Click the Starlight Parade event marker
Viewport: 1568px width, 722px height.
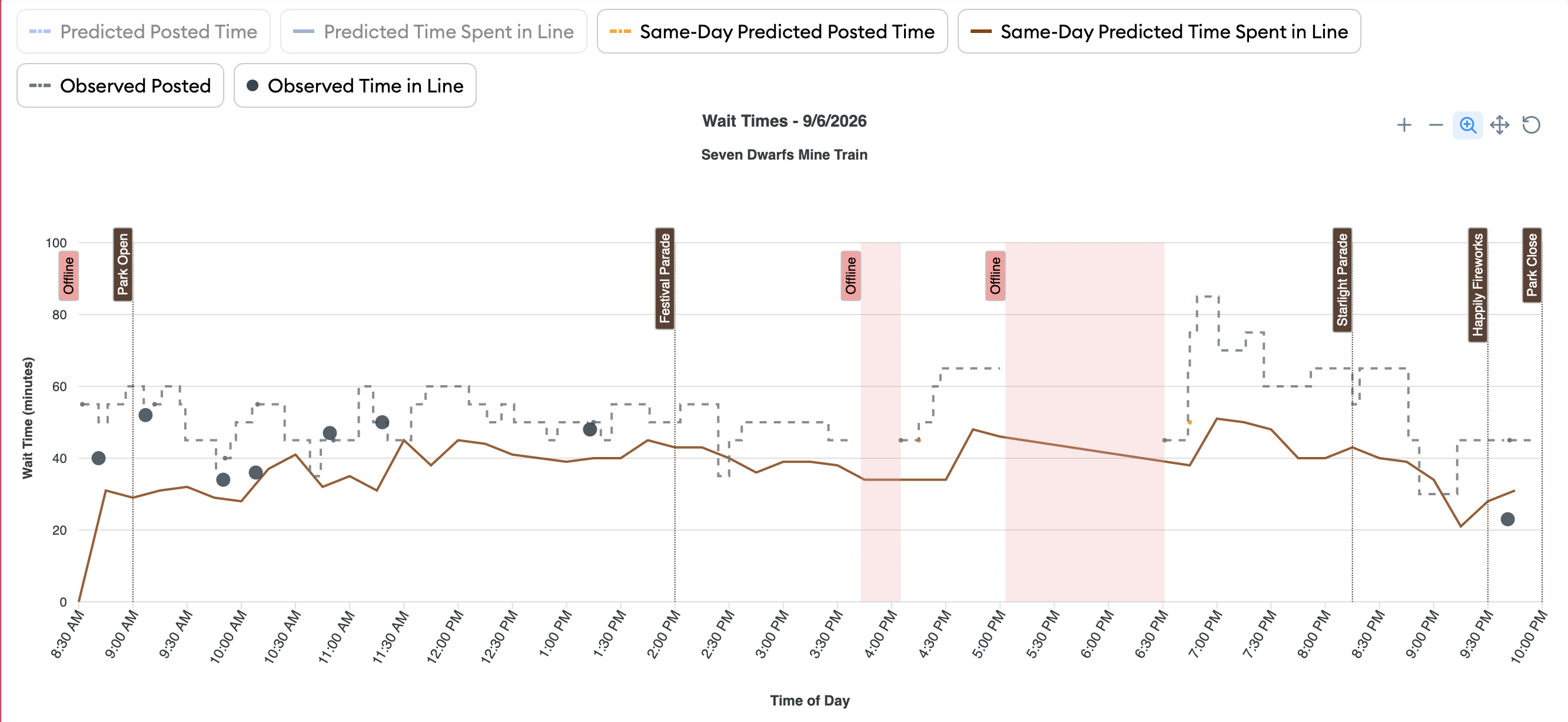[x=1342, y=280]
